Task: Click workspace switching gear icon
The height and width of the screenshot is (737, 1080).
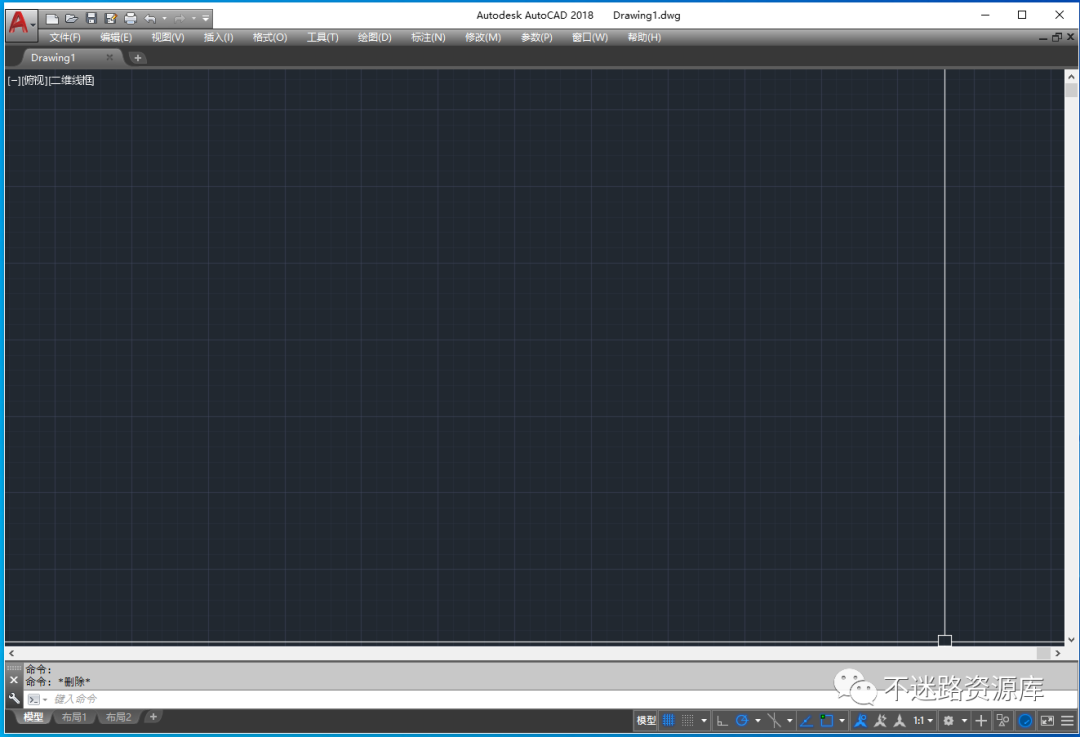Action: (948, 720)
